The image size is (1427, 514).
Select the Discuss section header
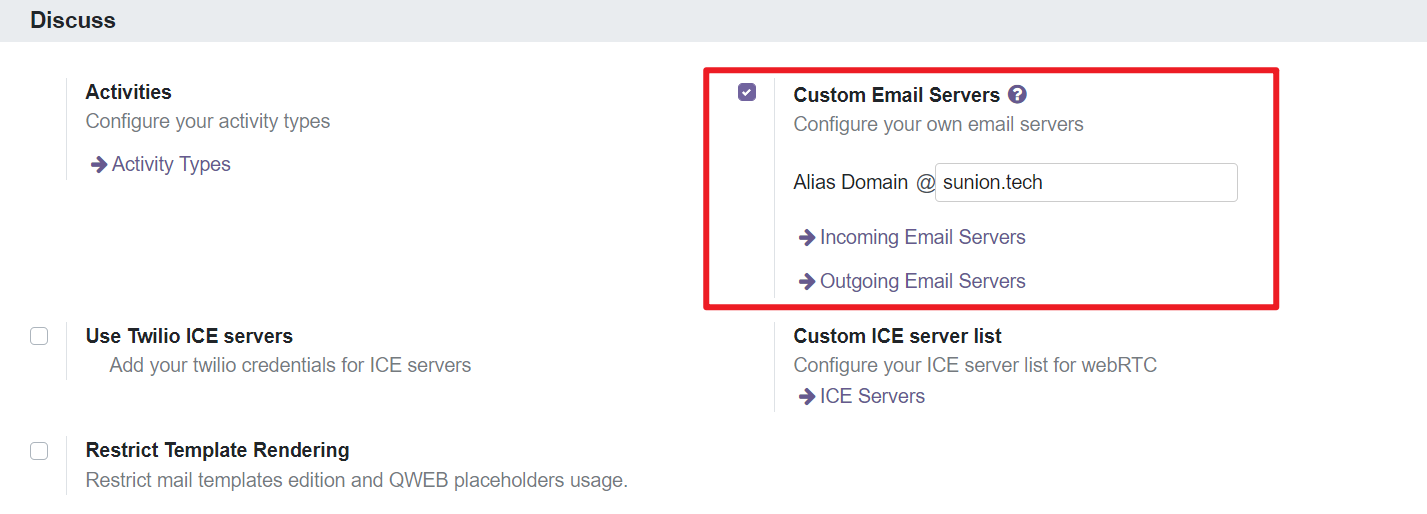tap(73, 20)
